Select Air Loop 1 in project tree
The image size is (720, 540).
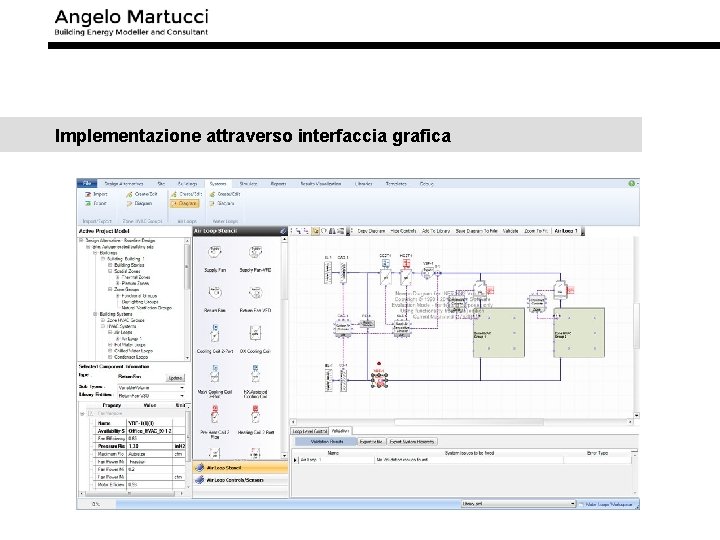[130, 338]
